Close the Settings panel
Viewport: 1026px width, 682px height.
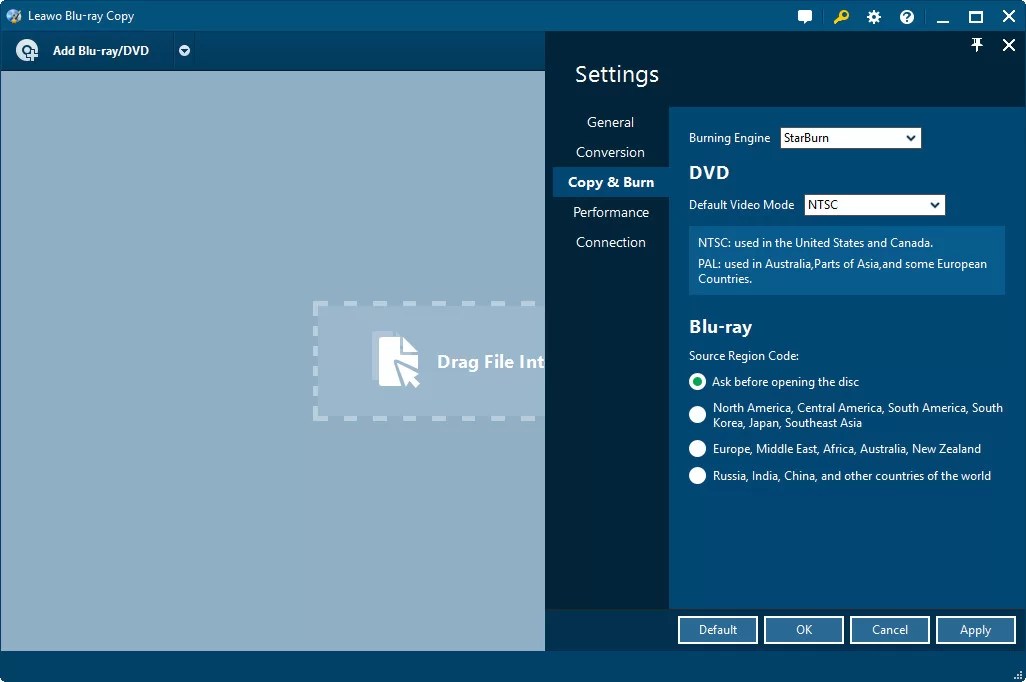(x=1009, y=45)
